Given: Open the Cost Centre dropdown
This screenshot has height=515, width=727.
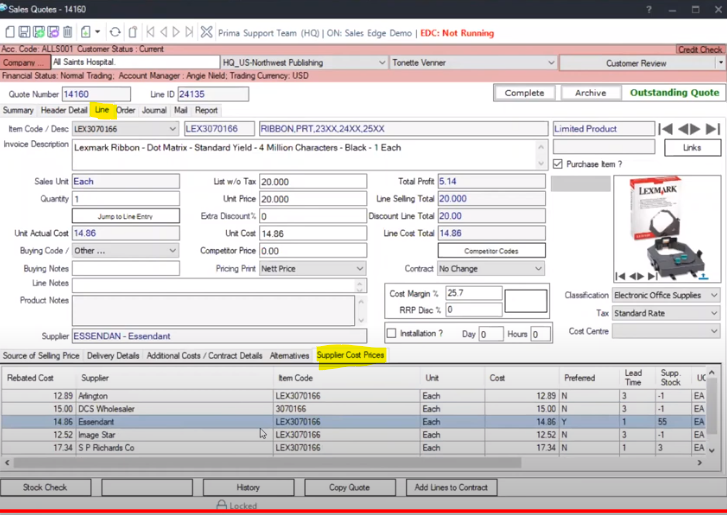Looking at the screenshot, I should coord(714,331).
